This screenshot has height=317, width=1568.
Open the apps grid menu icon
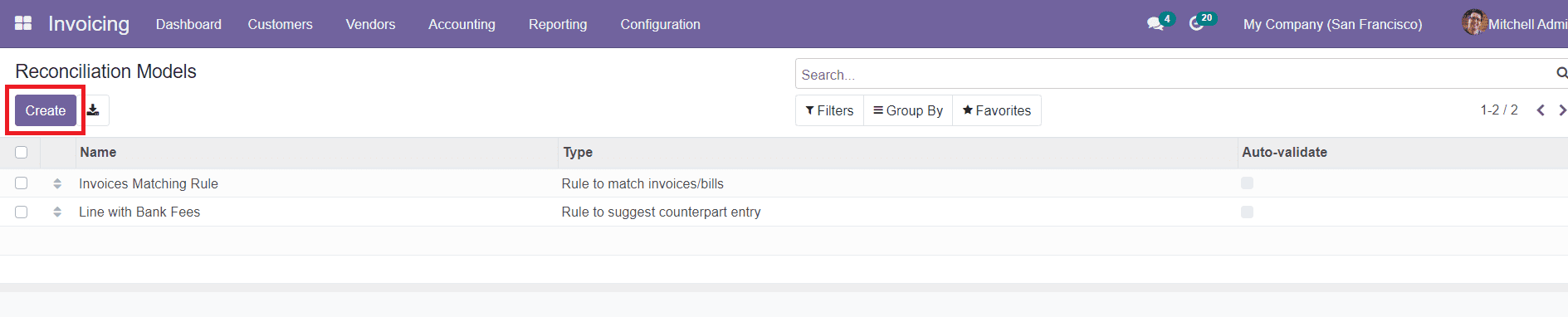point(23,23)
